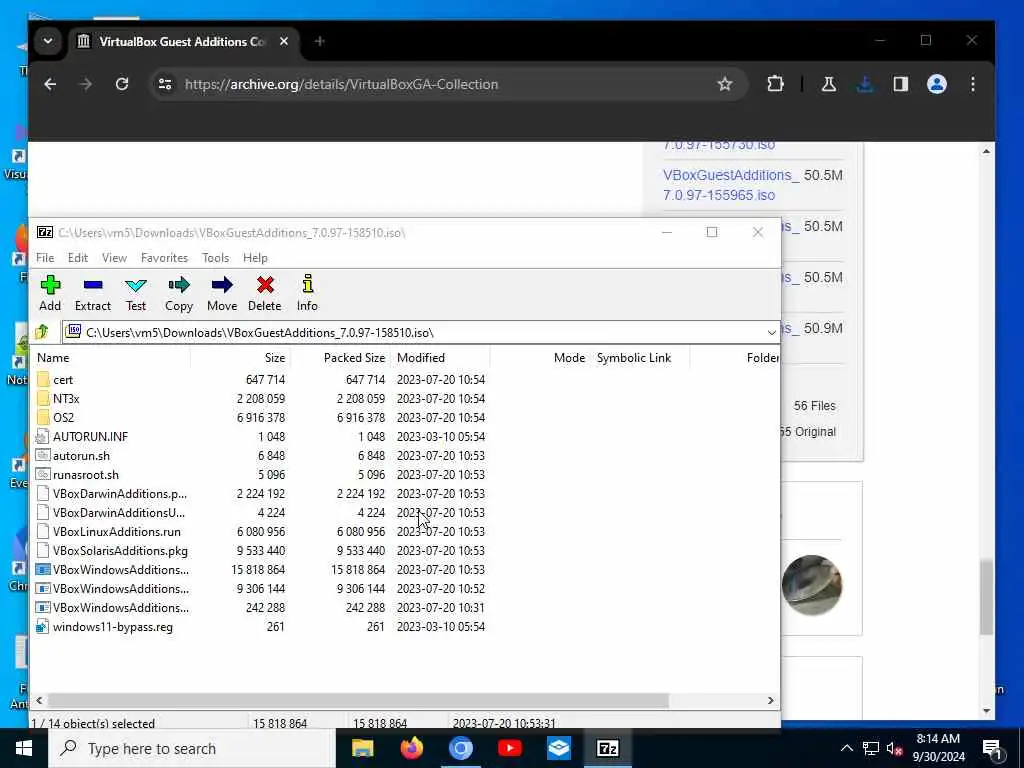Click the red Delete icon
This screenshot has height=768, width=1024.
tap(264, 293)
